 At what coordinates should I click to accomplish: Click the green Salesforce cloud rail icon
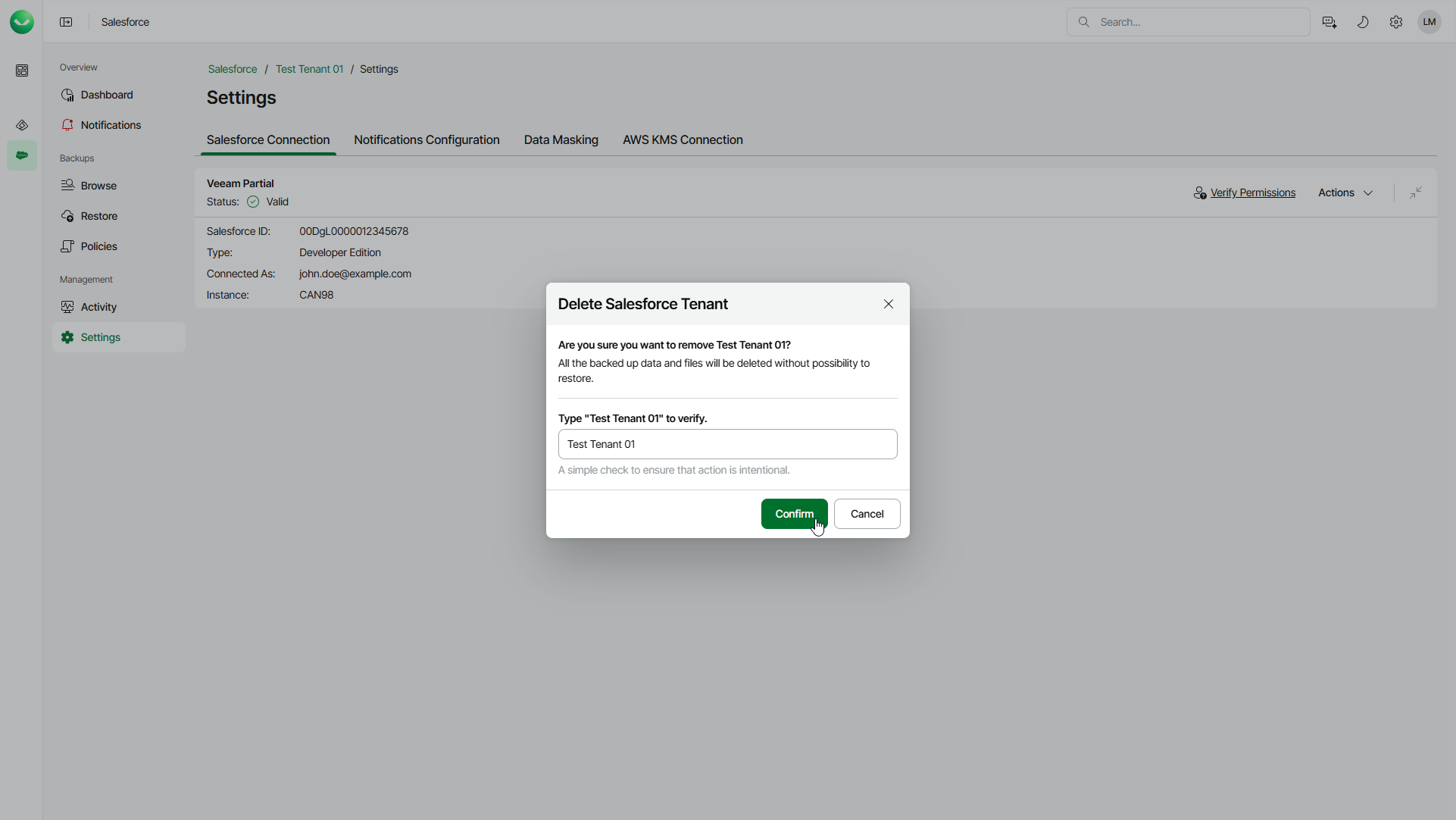point(22,155)
